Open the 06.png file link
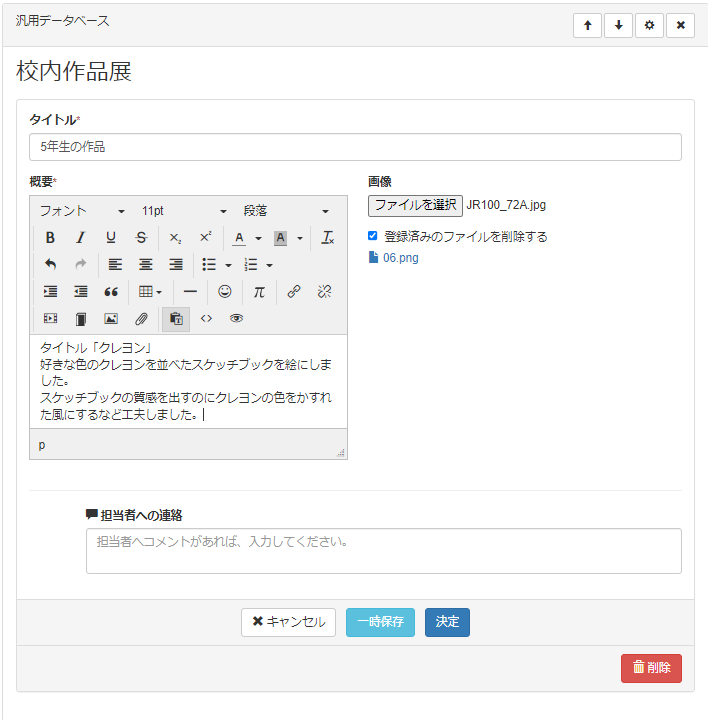Image resolution: width=708 pixels, height=720 pixels. pos(400,258)
